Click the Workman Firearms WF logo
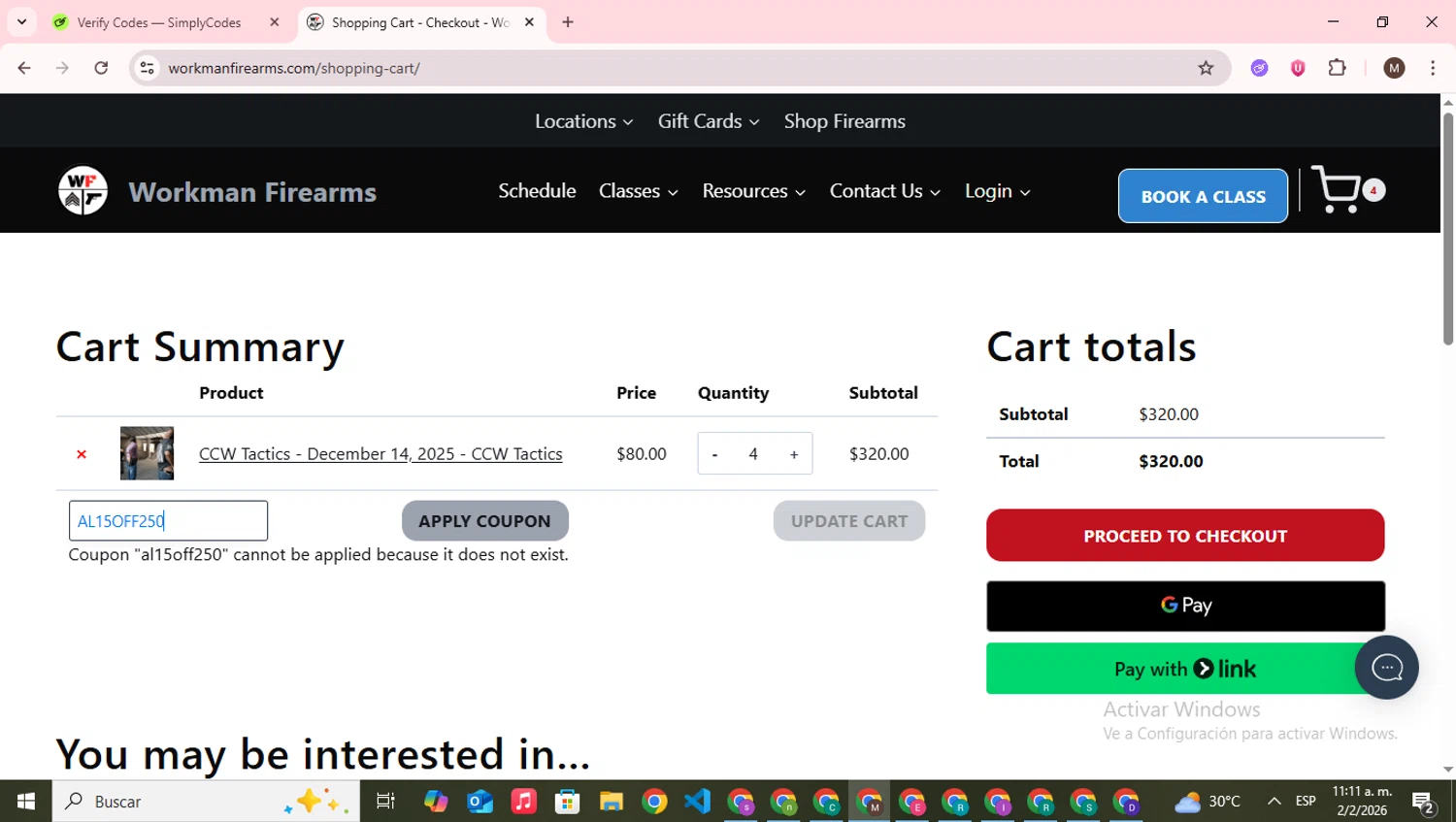This screenshot has height=822, width=1456. (83, 190)
